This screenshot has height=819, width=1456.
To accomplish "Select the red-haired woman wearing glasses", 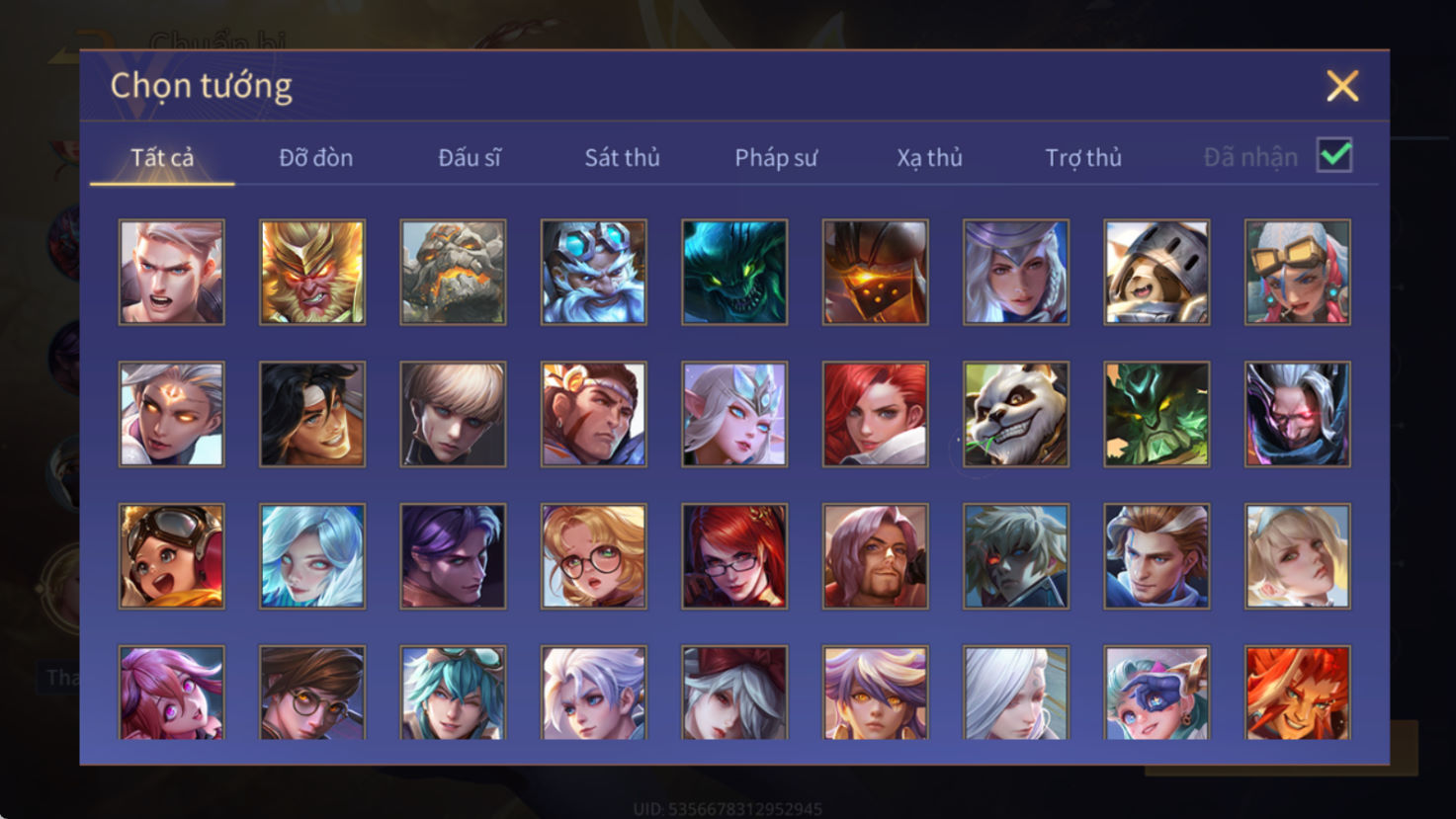I will coord(734,556).
